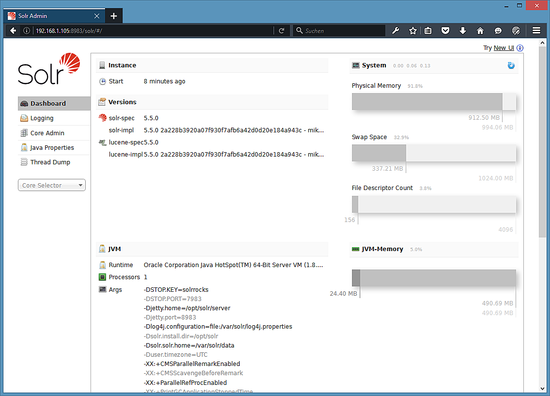Click the Swap Space usage bar

[434, 153]
